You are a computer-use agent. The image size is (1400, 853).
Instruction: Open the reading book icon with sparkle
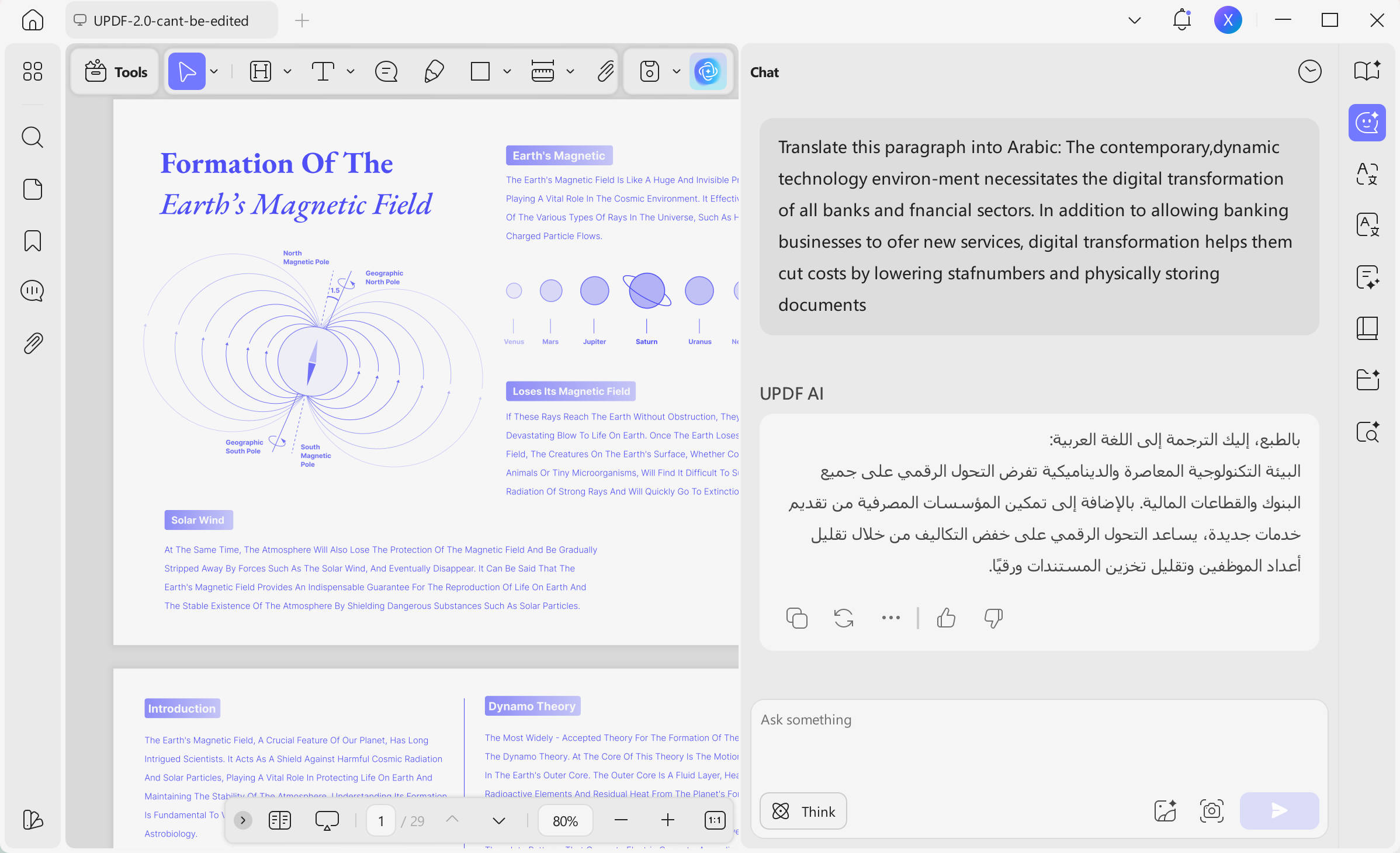[1367, 71]
